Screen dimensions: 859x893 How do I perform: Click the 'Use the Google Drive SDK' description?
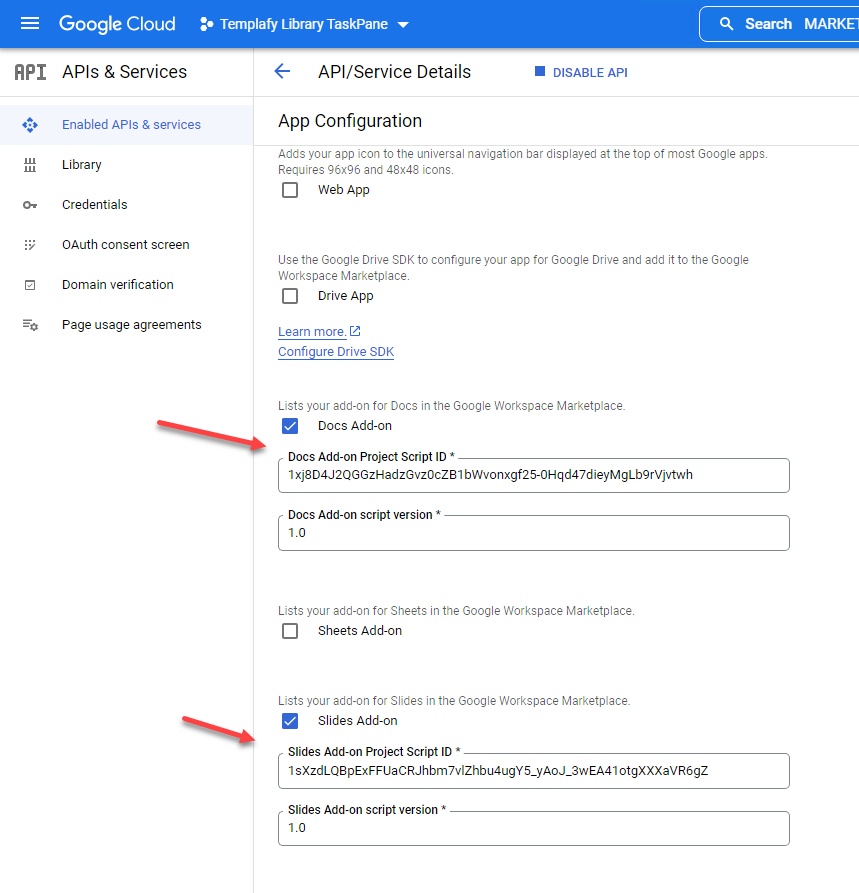click(513, 268)
